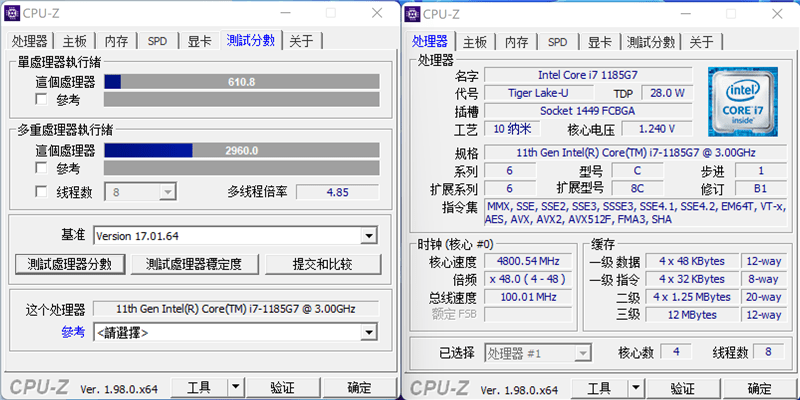The height and width of the screenshot is (400, 800).
Task: Click 名字 field Intel Core i7 1185G7
Action: coord(588,75)
